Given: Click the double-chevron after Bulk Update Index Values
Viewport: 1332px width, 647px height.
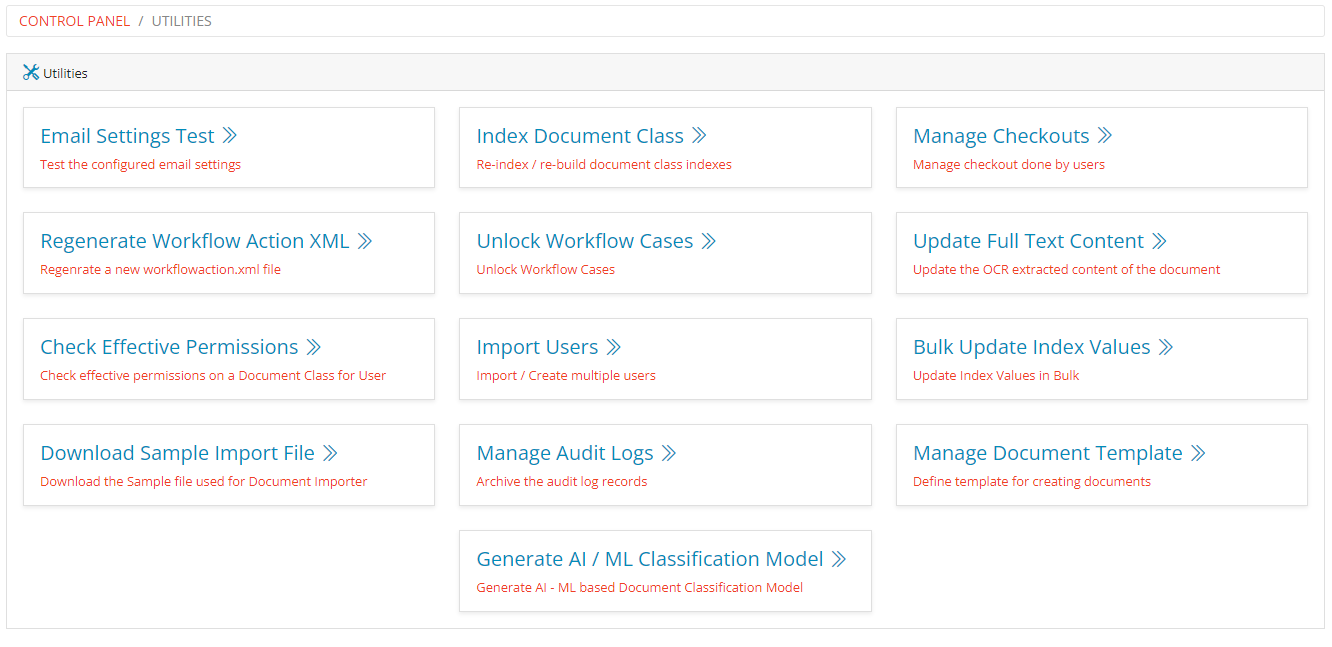Looking at the screenshot, I should (x=1166, y=347).
